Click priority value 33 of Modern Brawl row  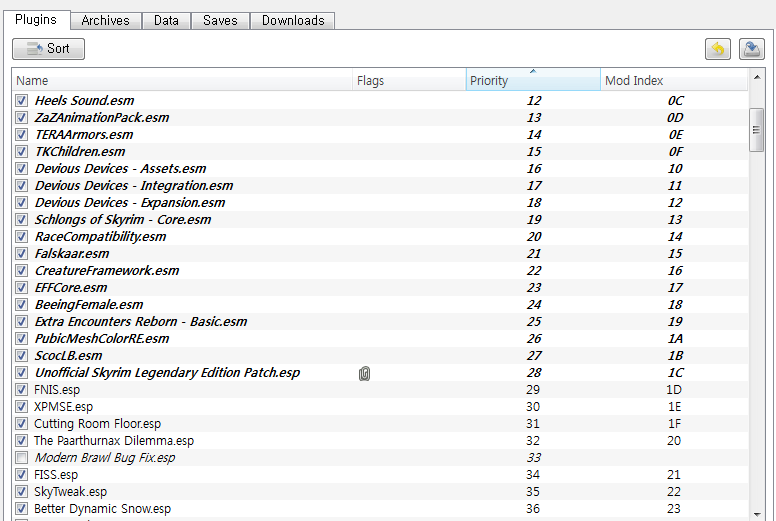tap(534, 458)
